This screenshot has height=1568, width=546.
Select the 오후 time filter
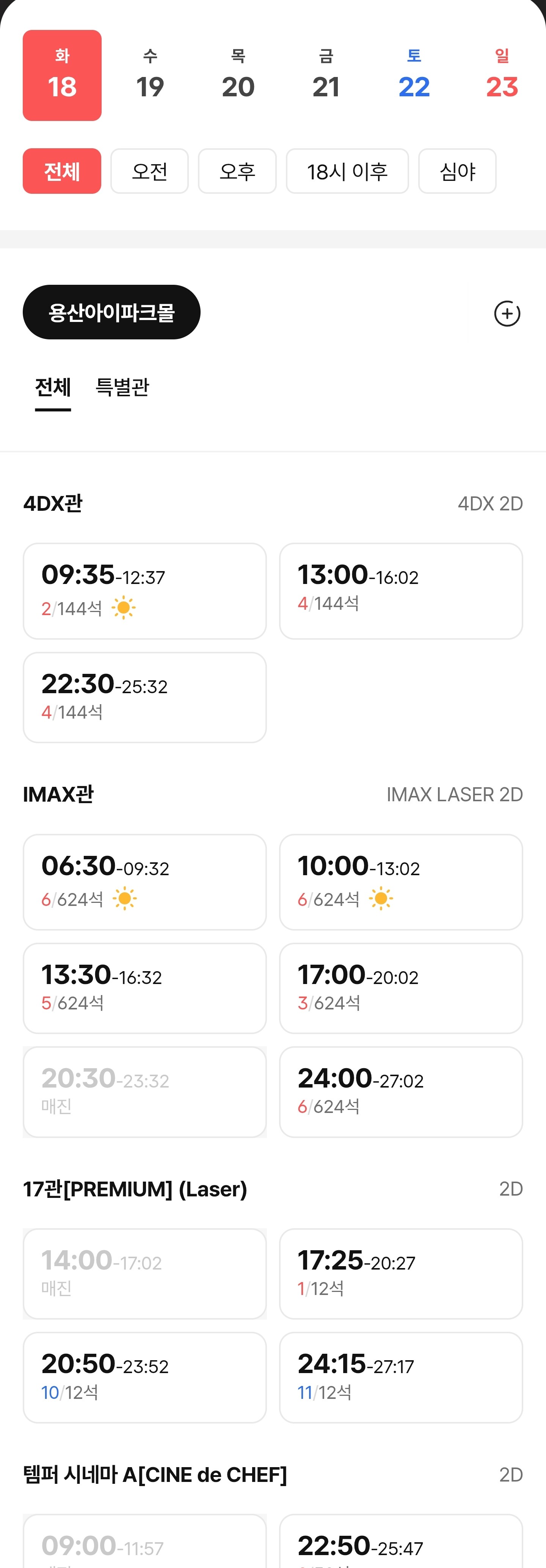[237, 171]
